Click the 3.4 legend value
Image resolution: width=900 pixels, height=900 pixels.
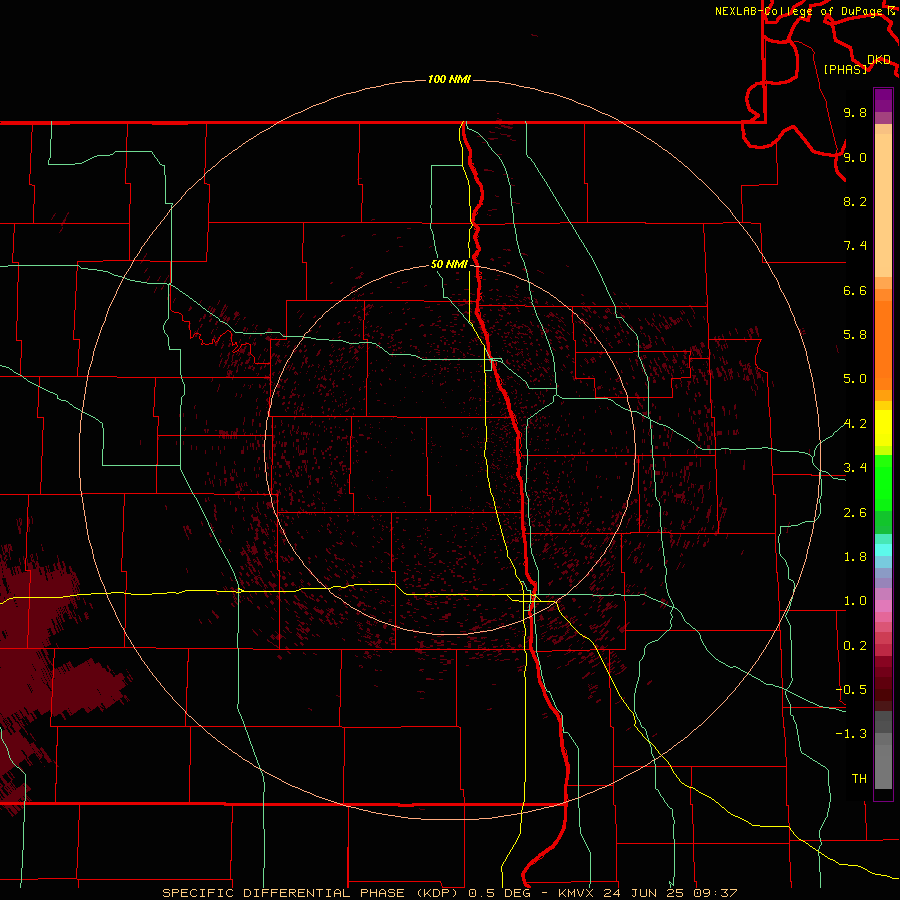click(x=855, y=468)
